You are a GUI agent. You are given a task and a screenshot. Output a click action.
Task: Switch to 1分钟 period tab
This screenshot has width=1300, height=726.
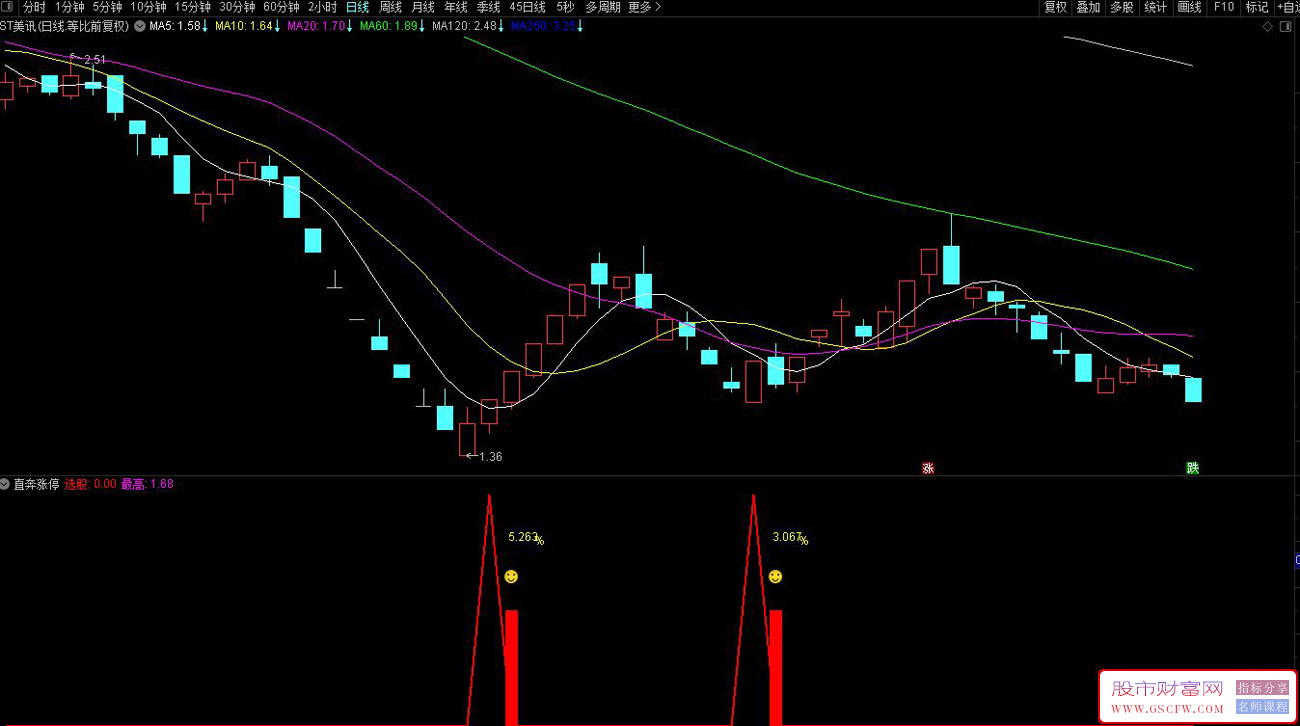click(x=70, y=7)
